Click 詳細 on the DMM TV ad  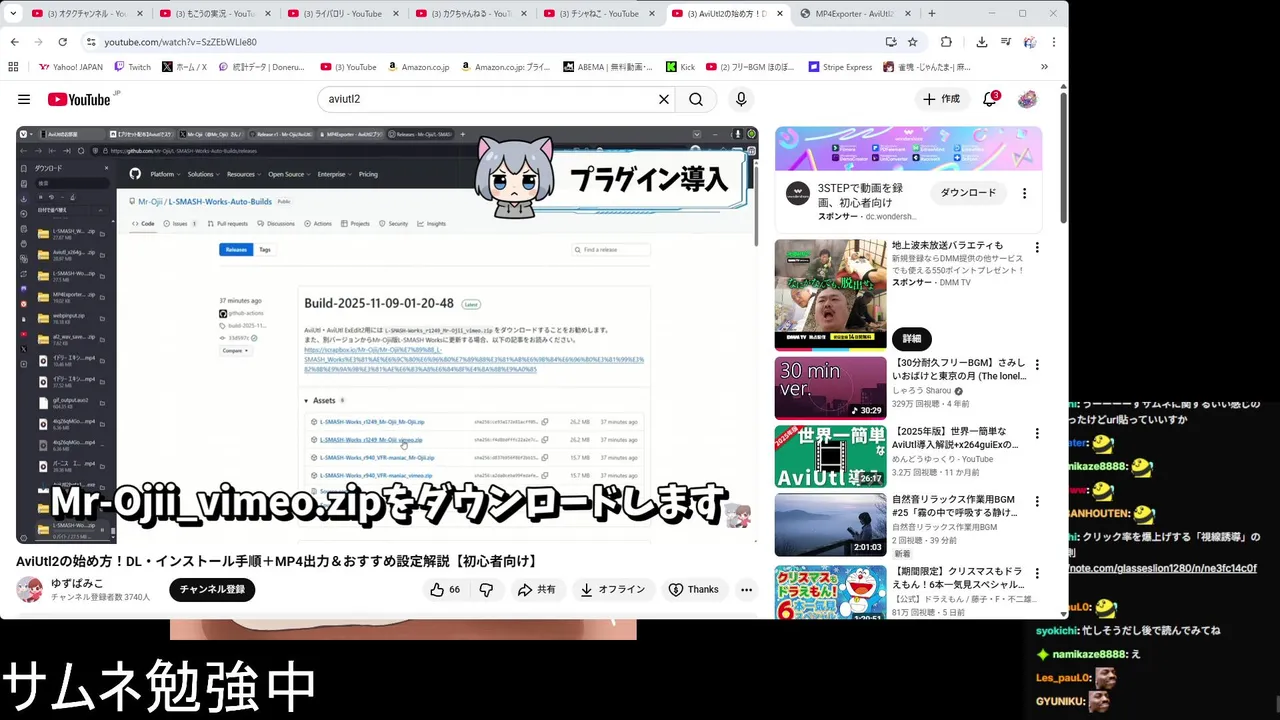tap(911, 339)
